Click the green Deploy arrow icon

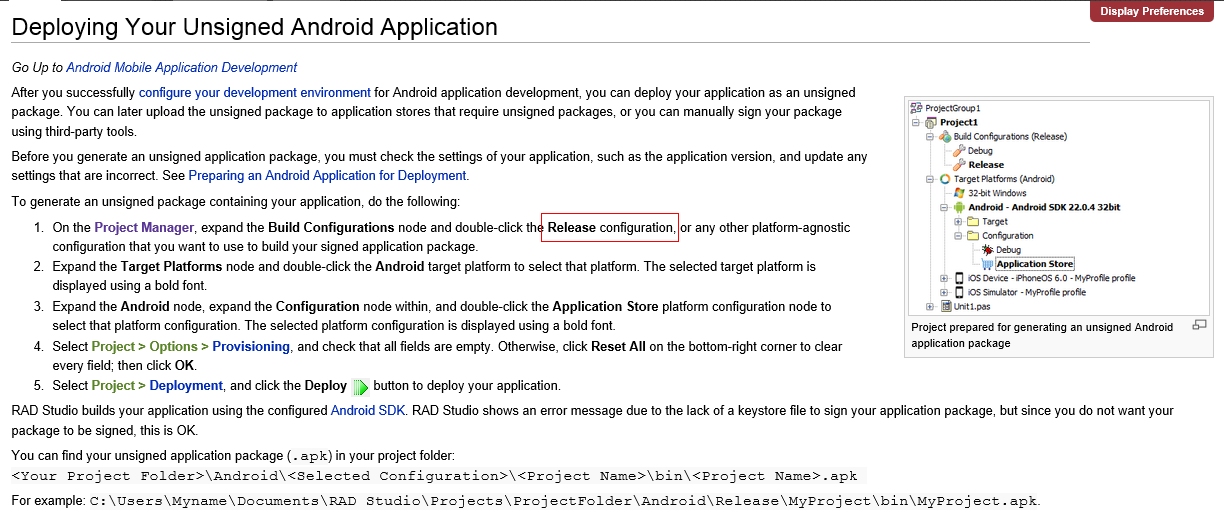(360, 386)
